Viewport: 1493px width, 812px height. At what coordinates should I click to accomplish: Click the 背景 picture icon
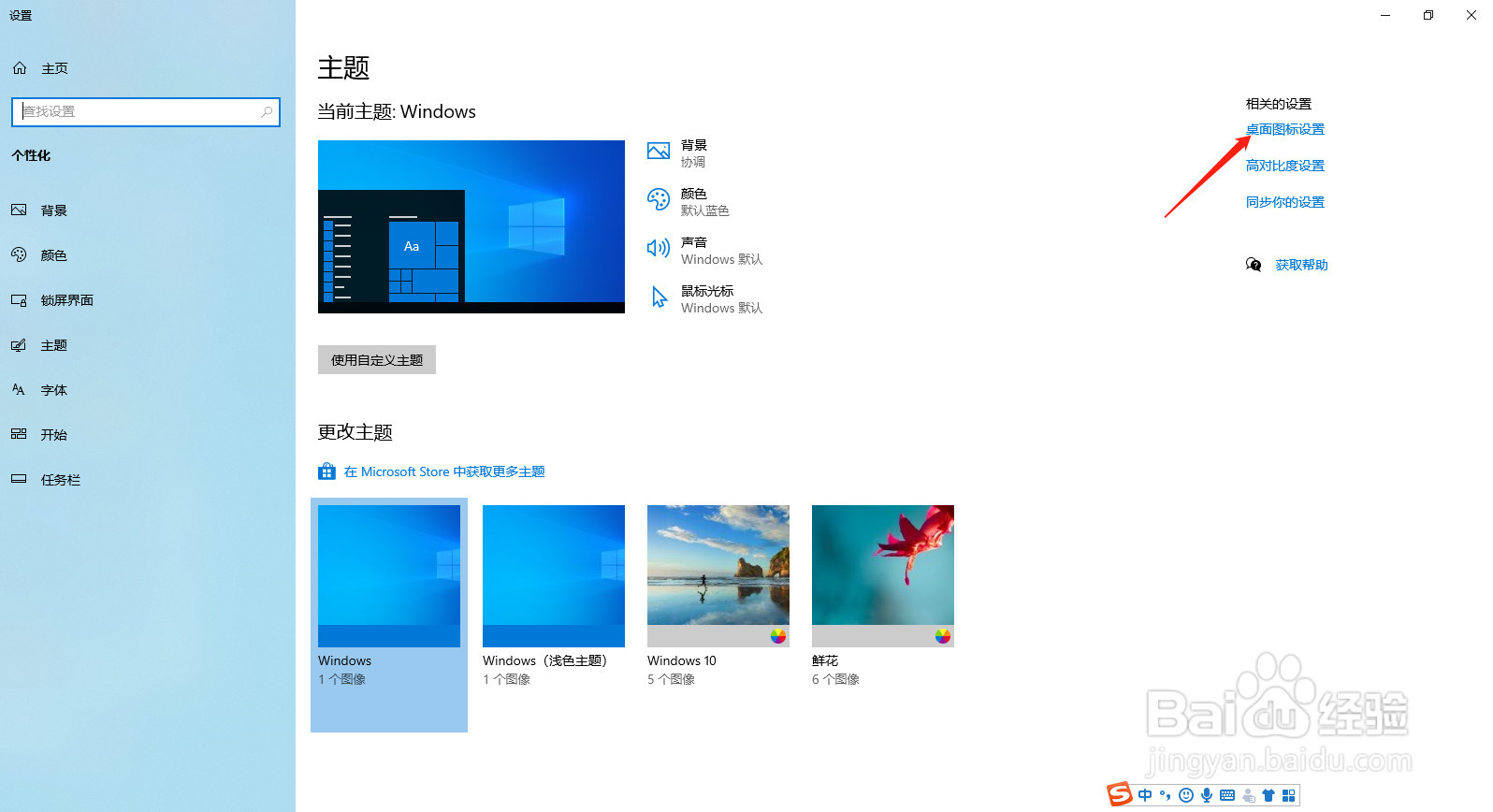coord(659,151)
